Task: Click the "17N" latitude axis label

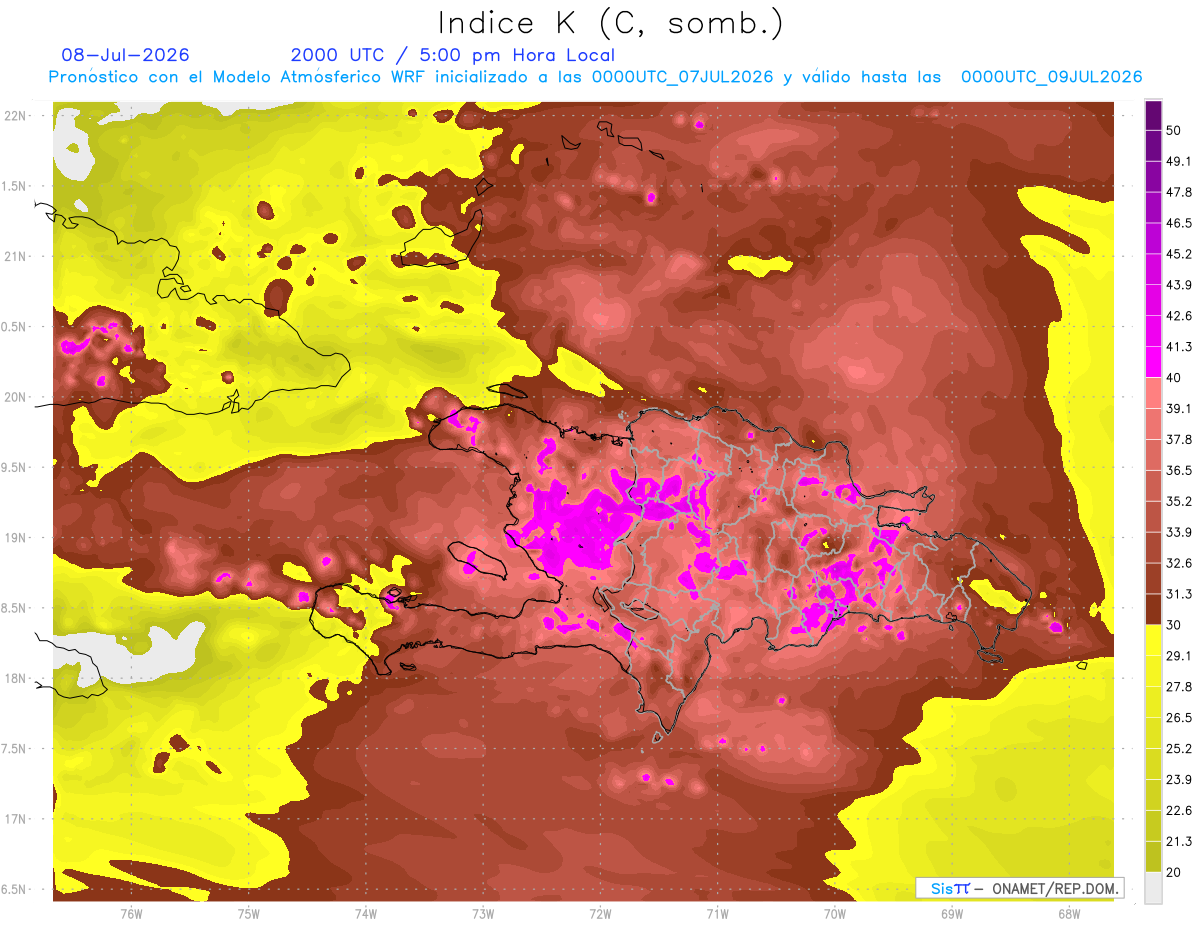Action: [15, 820]
